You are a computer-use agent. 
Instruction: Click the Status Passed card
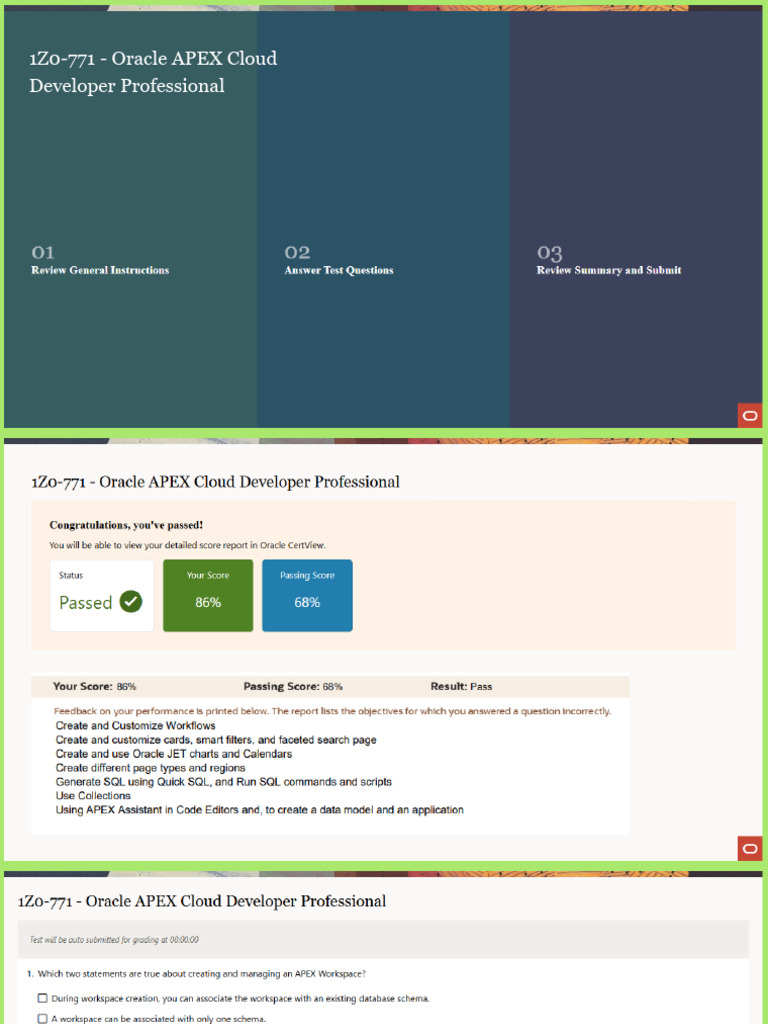tap(102, 595)
